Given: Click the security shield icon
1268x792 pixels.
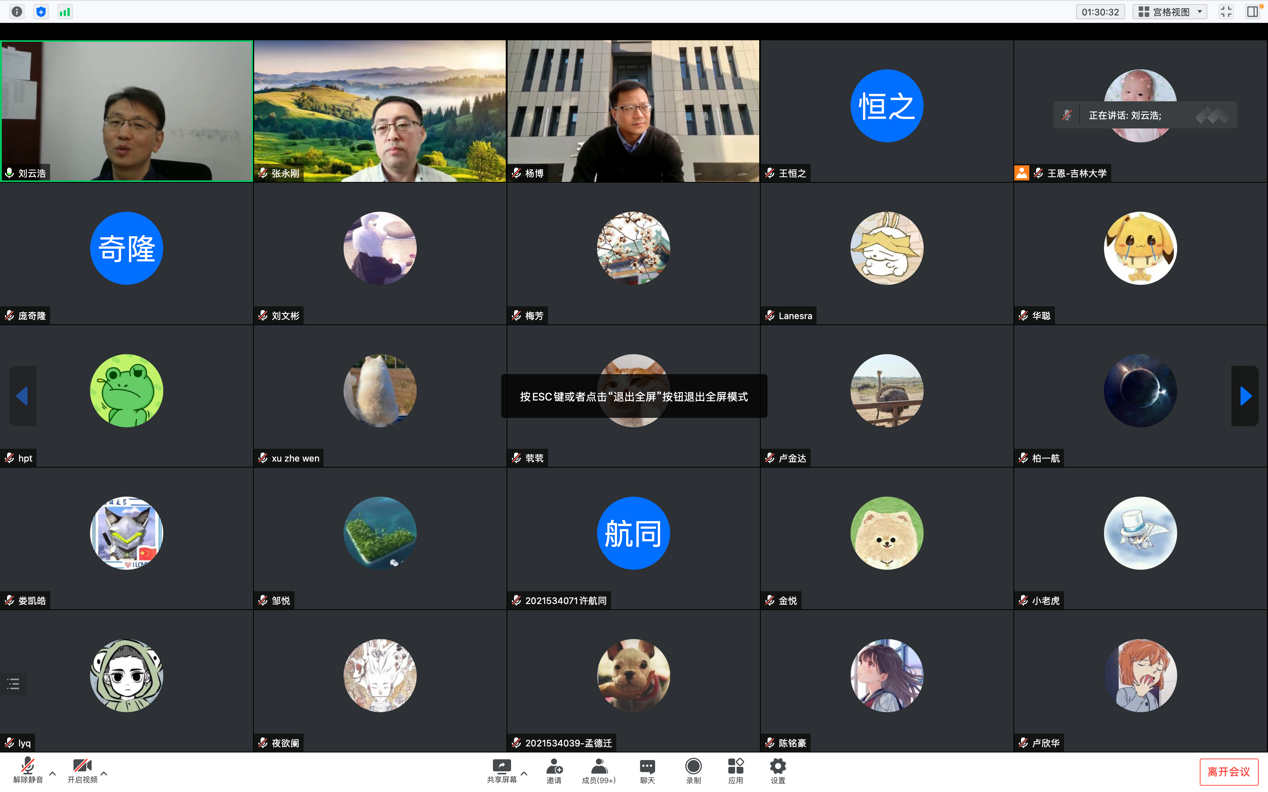Looking at the screenshot, I should tap(41, 12).
